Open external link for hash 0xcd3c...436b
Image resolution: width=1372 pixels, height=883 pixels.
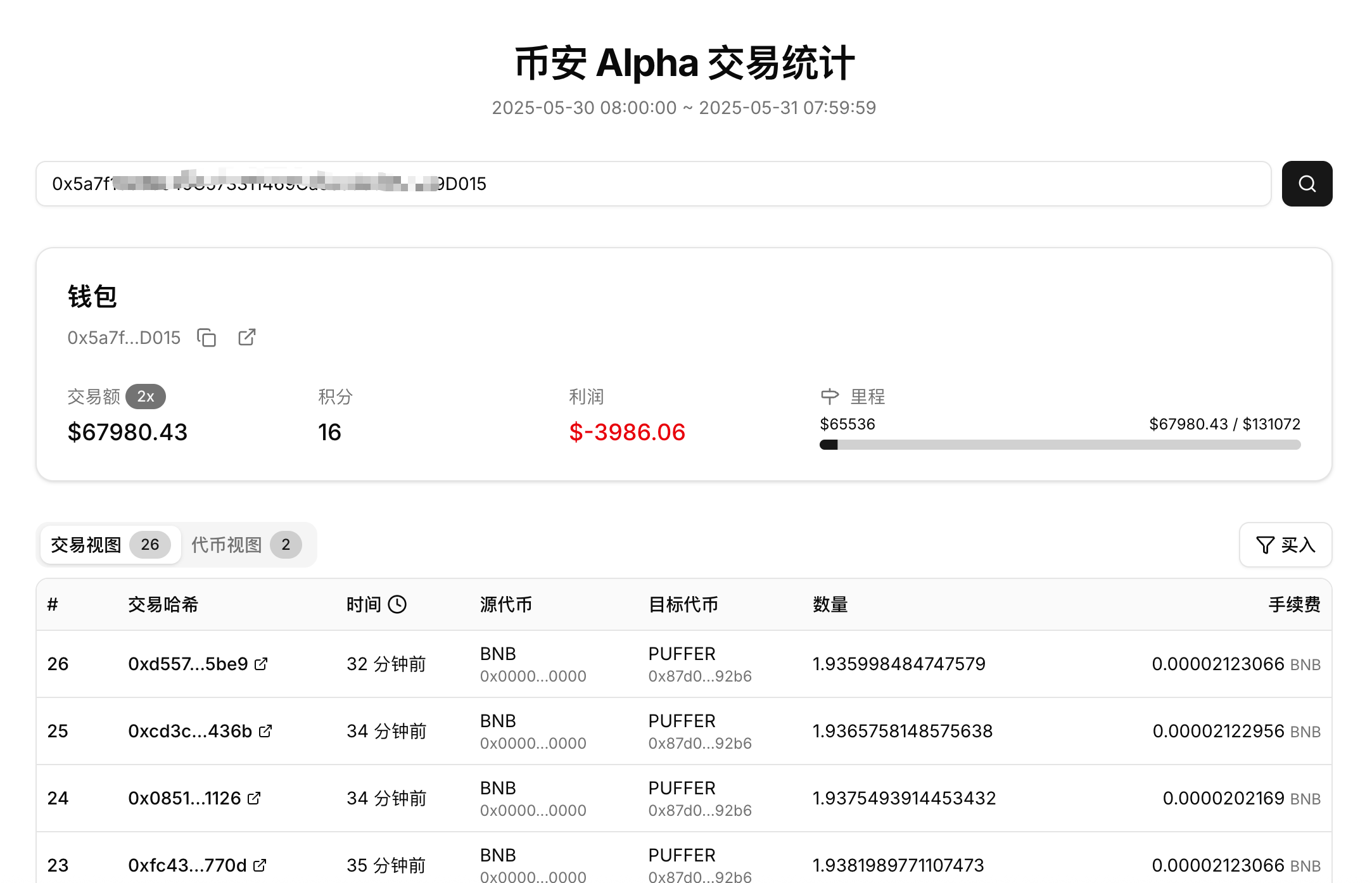[266, 731]
